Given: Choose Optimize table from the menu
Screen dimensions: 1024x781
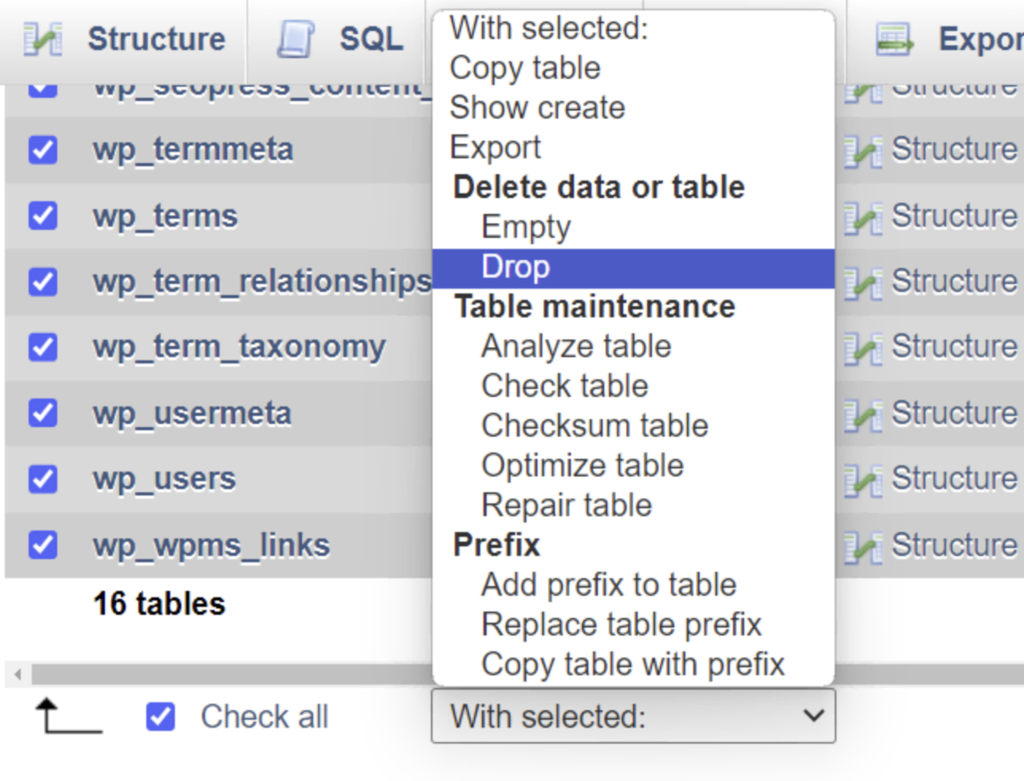Looking at the screenshot, I should coord(583,465).
